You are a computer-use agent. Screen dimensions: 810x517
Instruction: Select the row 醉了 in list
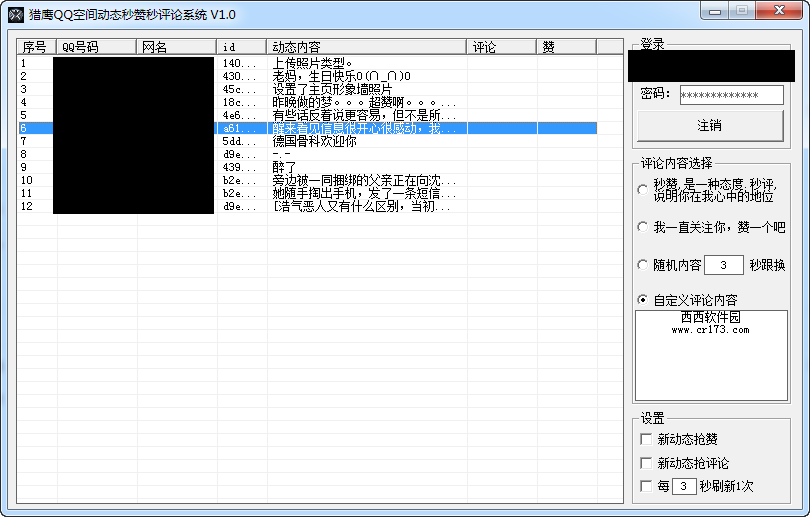tap(307, 167)
